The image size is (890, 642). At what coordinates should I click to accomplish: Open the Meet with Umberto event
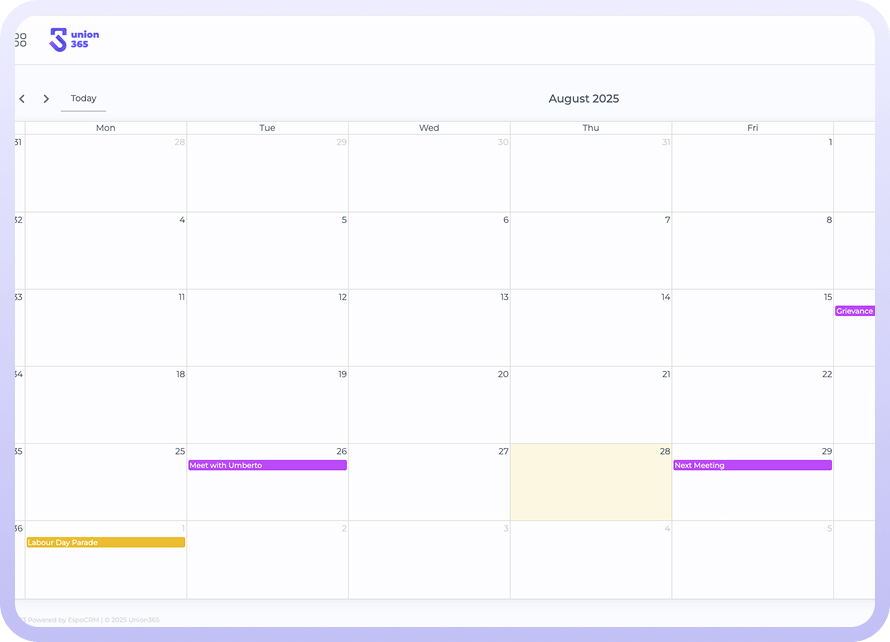[267, 465]
